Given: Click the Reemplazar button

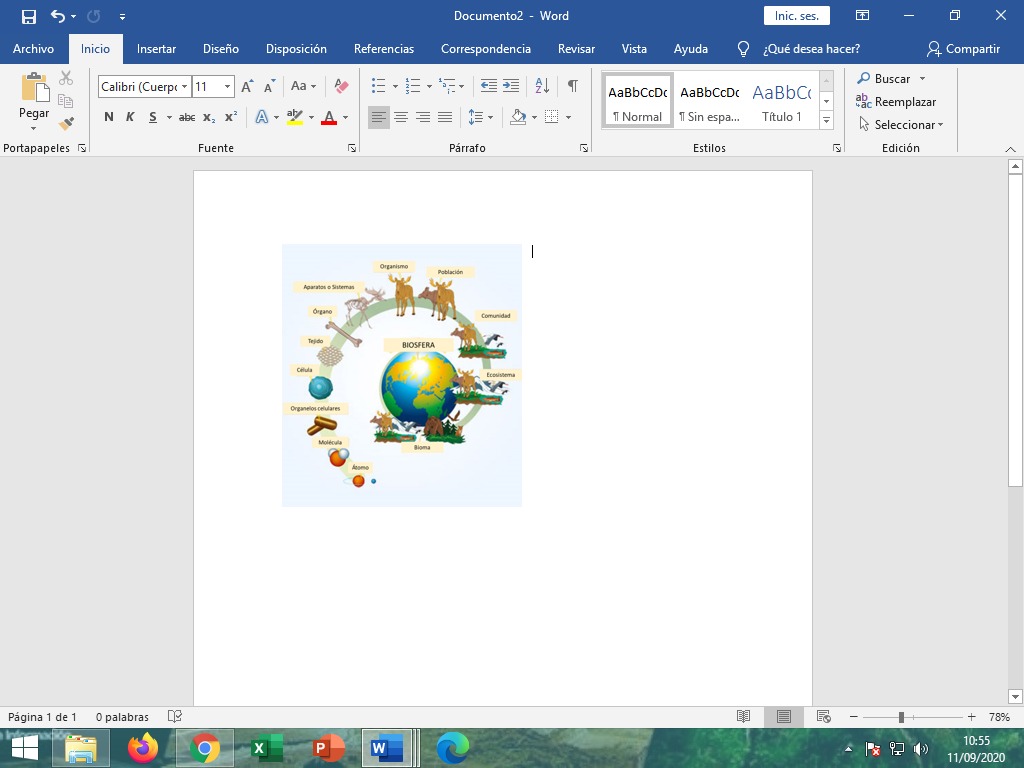Looking at the screenshot, I should 897,102.
